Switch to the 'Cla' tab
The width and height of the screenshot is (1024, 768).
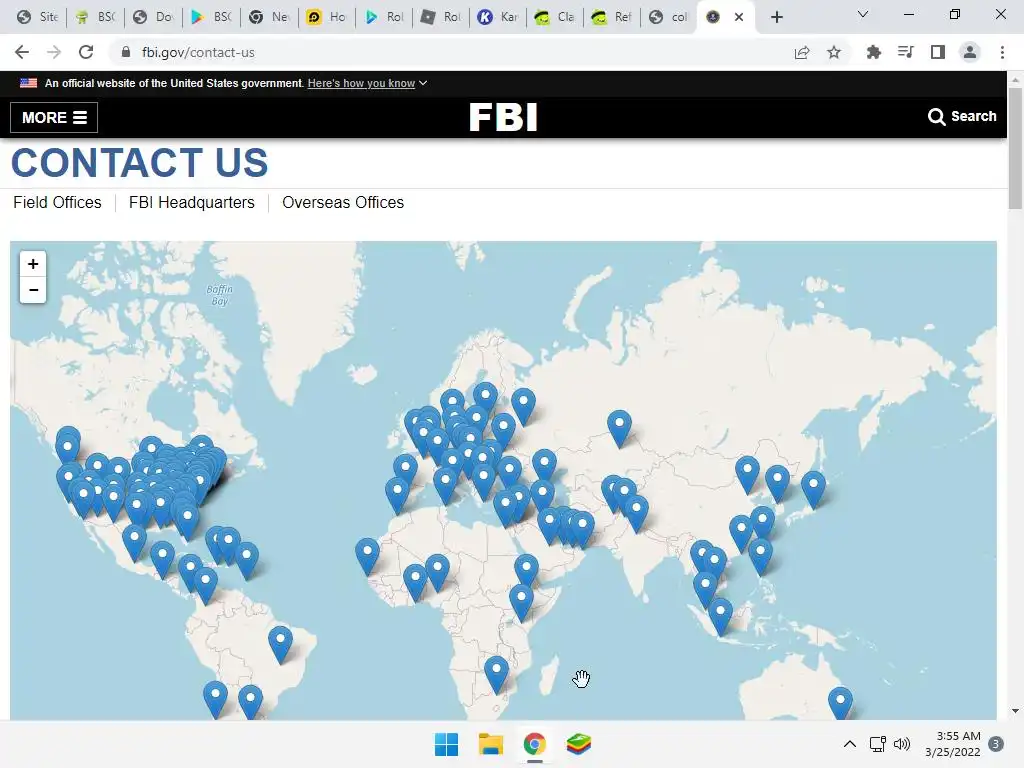click(555, 17)
